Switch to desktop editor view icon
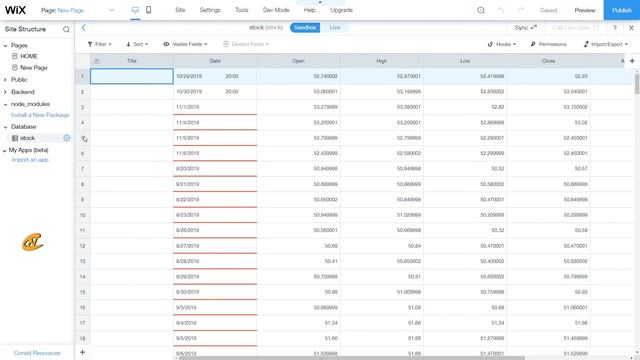640x360 pixels. tap(135, 10)
